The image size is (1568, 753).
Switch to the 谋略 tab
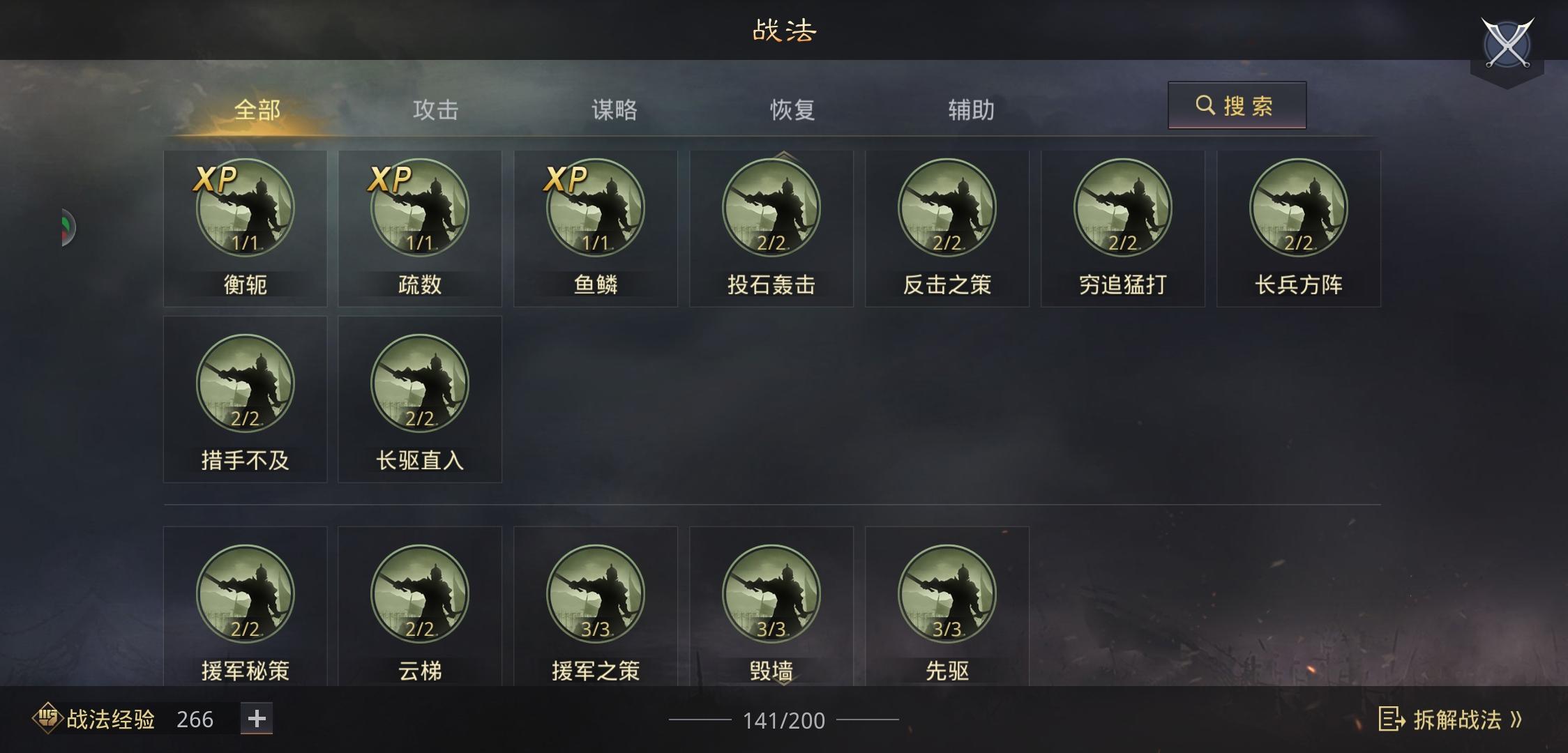614,109
